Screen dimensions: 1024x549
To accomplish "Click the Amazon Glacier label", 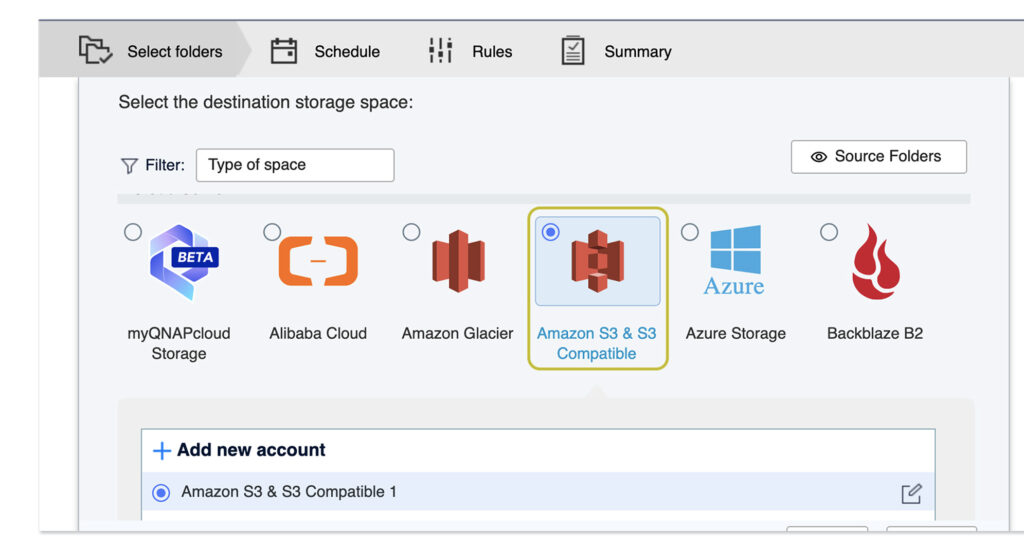I will [x=457, y=334].
